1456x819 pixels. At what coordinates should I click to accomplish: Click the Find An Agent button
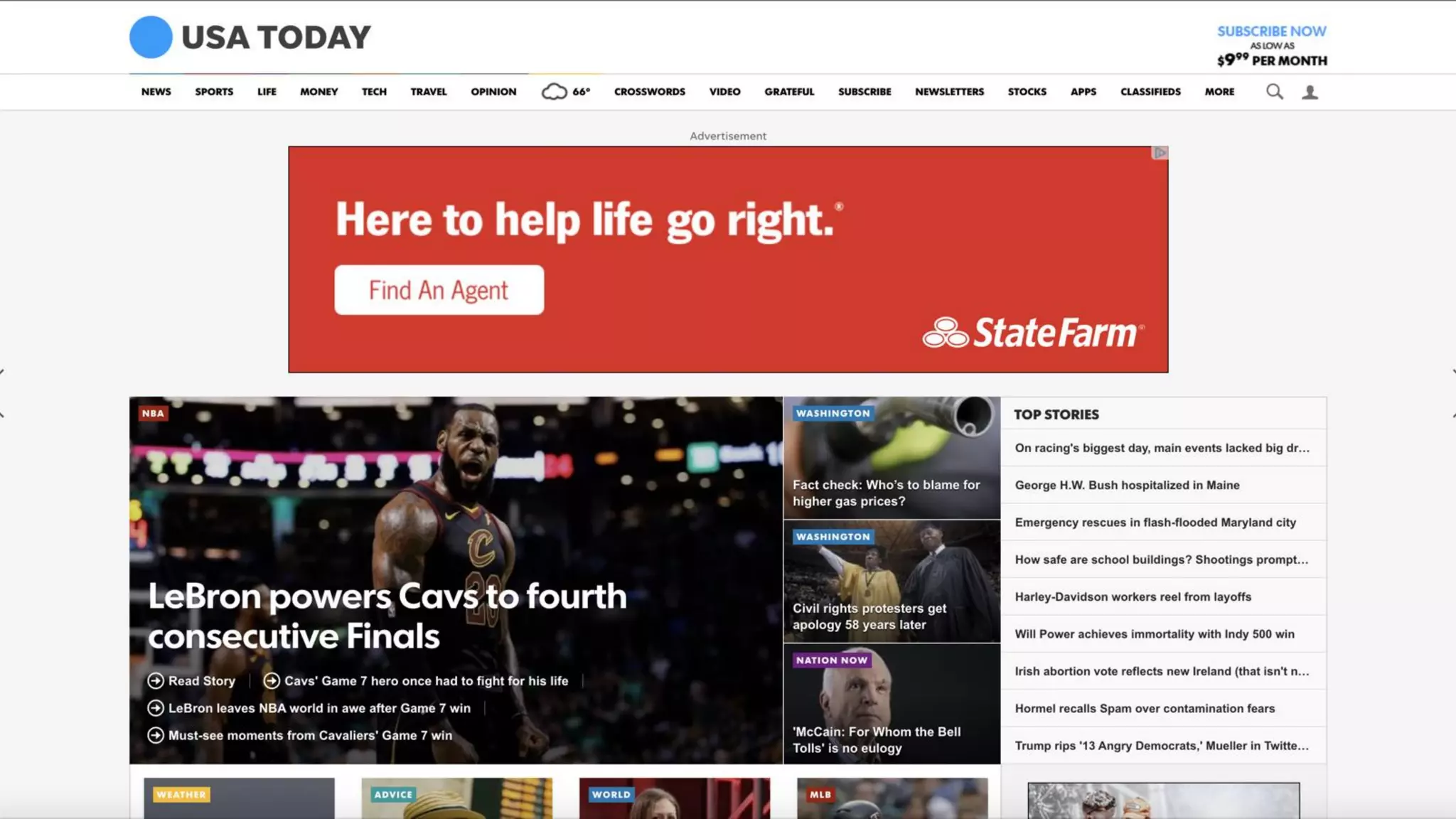click(x=439, y=290)
